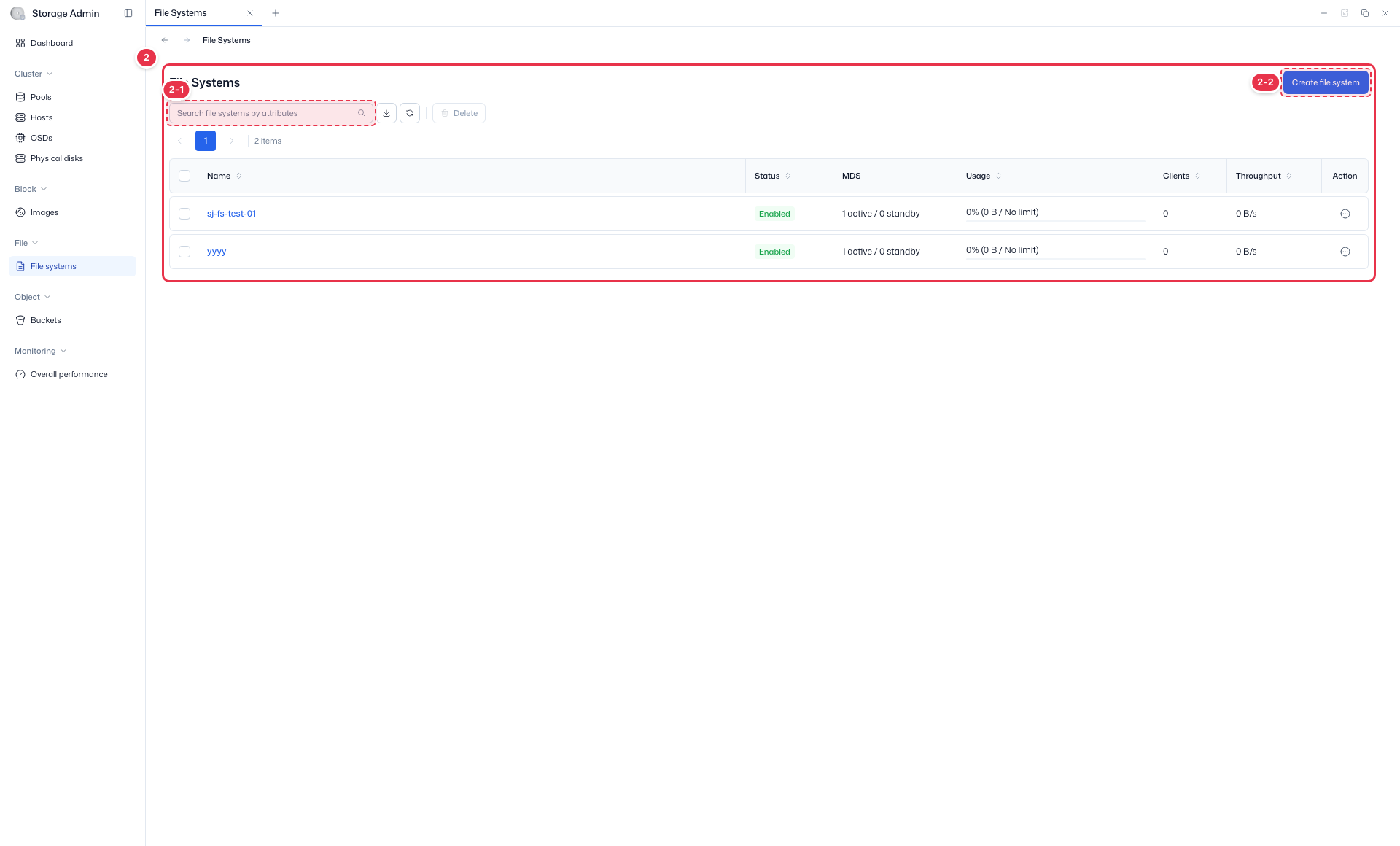1400x846 pixels.
Task: Navigate back with the left arrow icon
Action: (x=165, y=40)
